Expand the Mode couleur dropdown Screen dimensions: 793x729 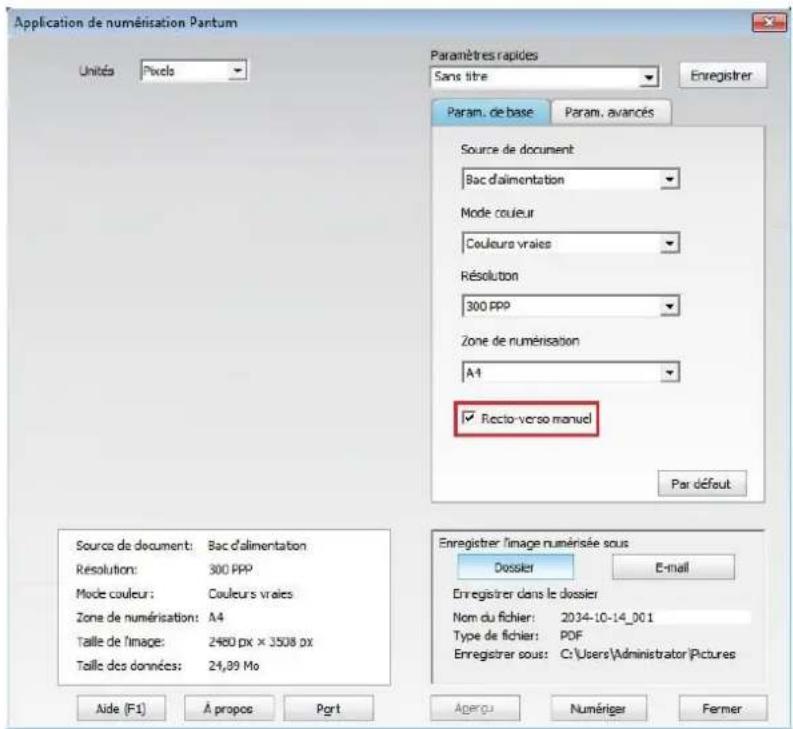coord(571,243)
